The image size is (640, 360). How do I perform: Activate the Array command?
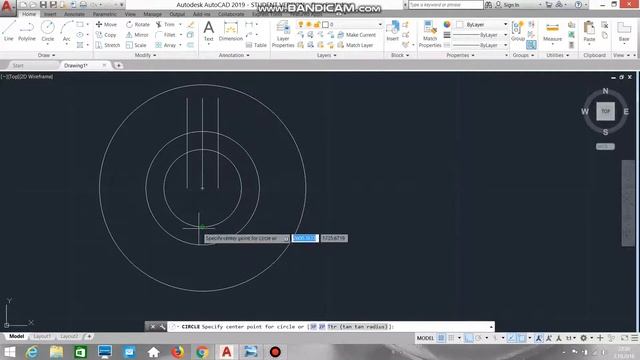(x=166, y=45)
